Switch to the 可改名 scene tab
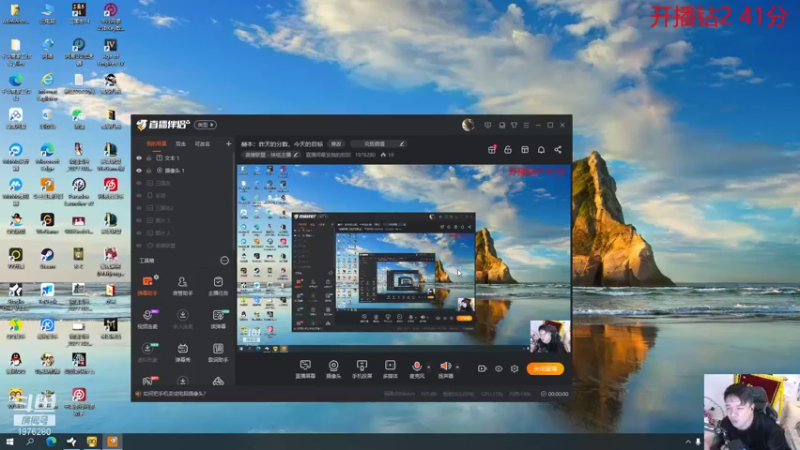This screenshot has width=800, height=450. pyautogui.click(x=203, y=144)
